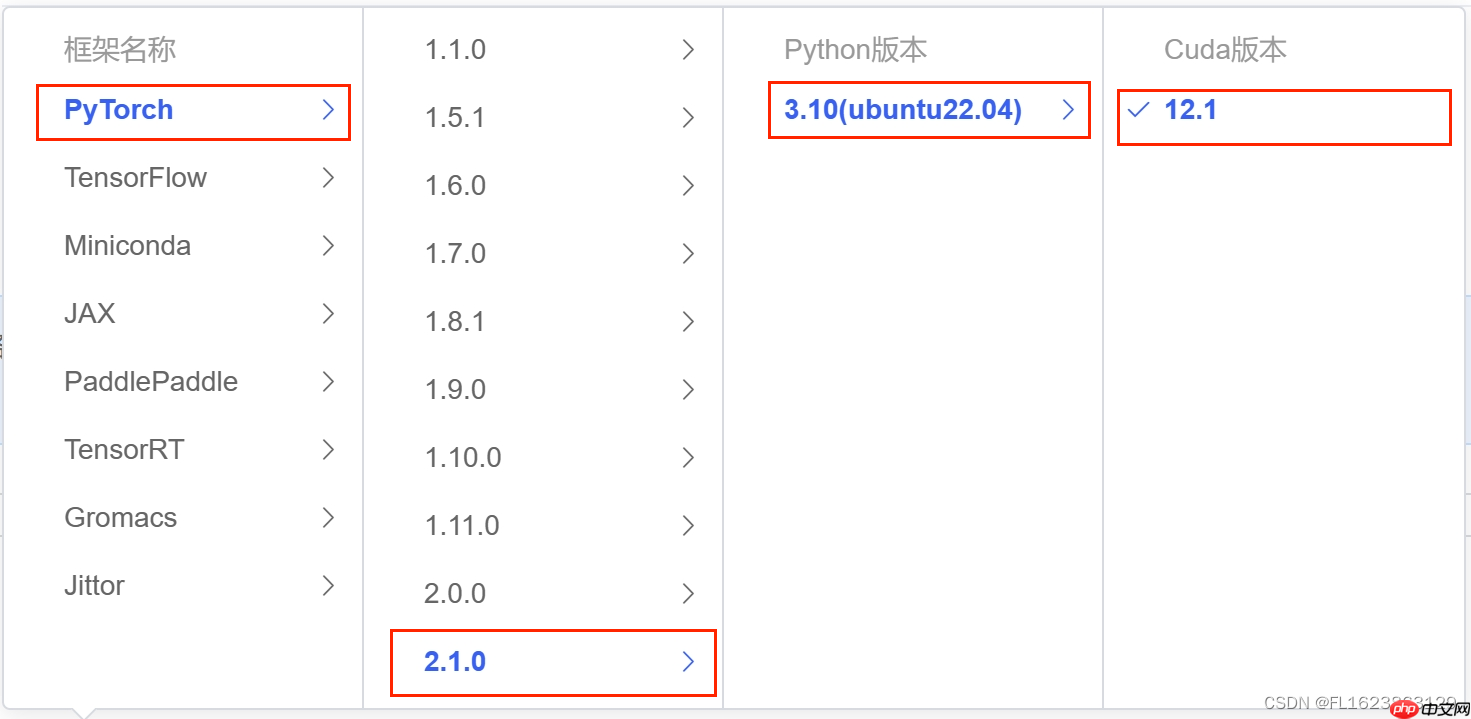This screenshot has height=719, width=1471.
Task: Pick PyTorch version 1.1.0
Action: (455, 50)
